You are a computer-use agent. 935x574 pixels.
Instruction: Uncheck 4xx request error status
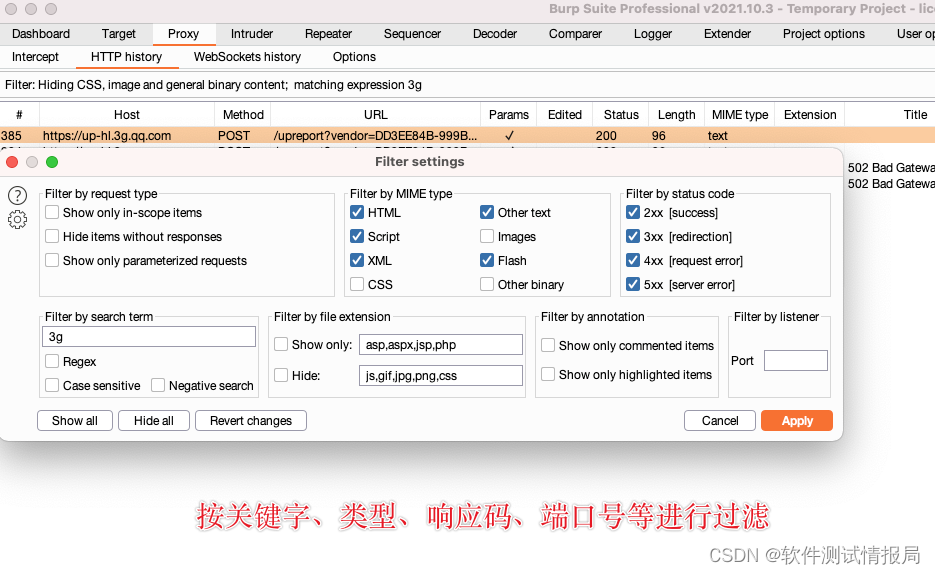point(633,260)
